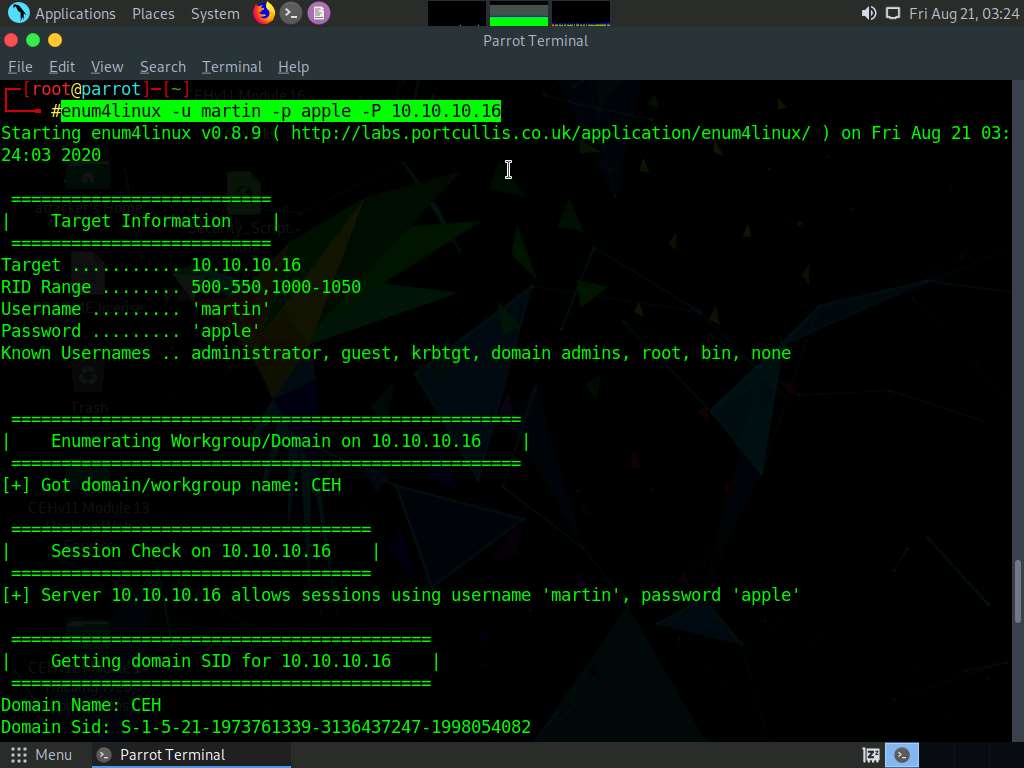Click the 'Session Check on 10.10.10.16' header
This screenshot has height=768, width=1024.
pos(191,551)
